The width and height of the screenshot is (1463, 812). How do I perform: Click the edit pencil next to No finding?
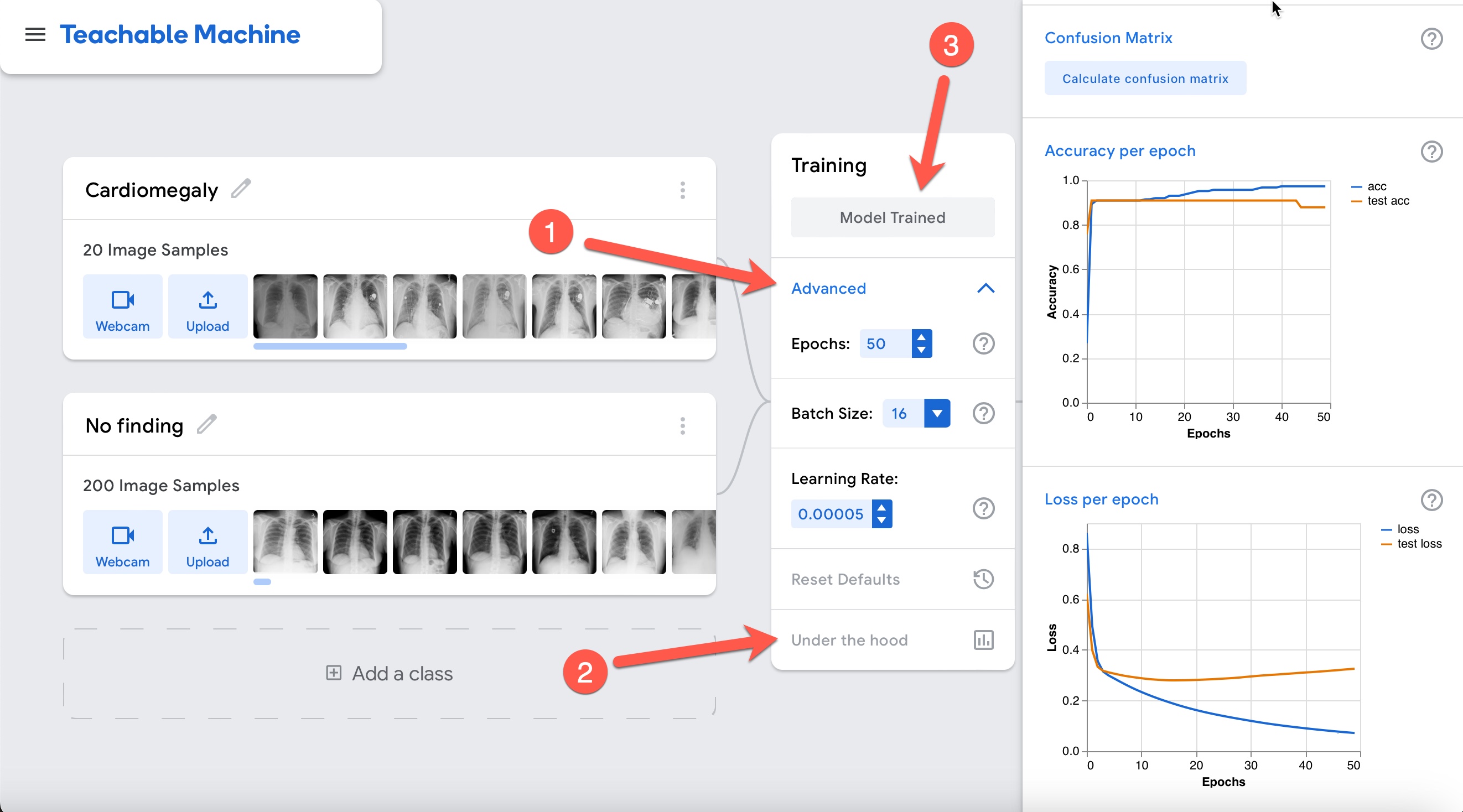coord(207,424)
